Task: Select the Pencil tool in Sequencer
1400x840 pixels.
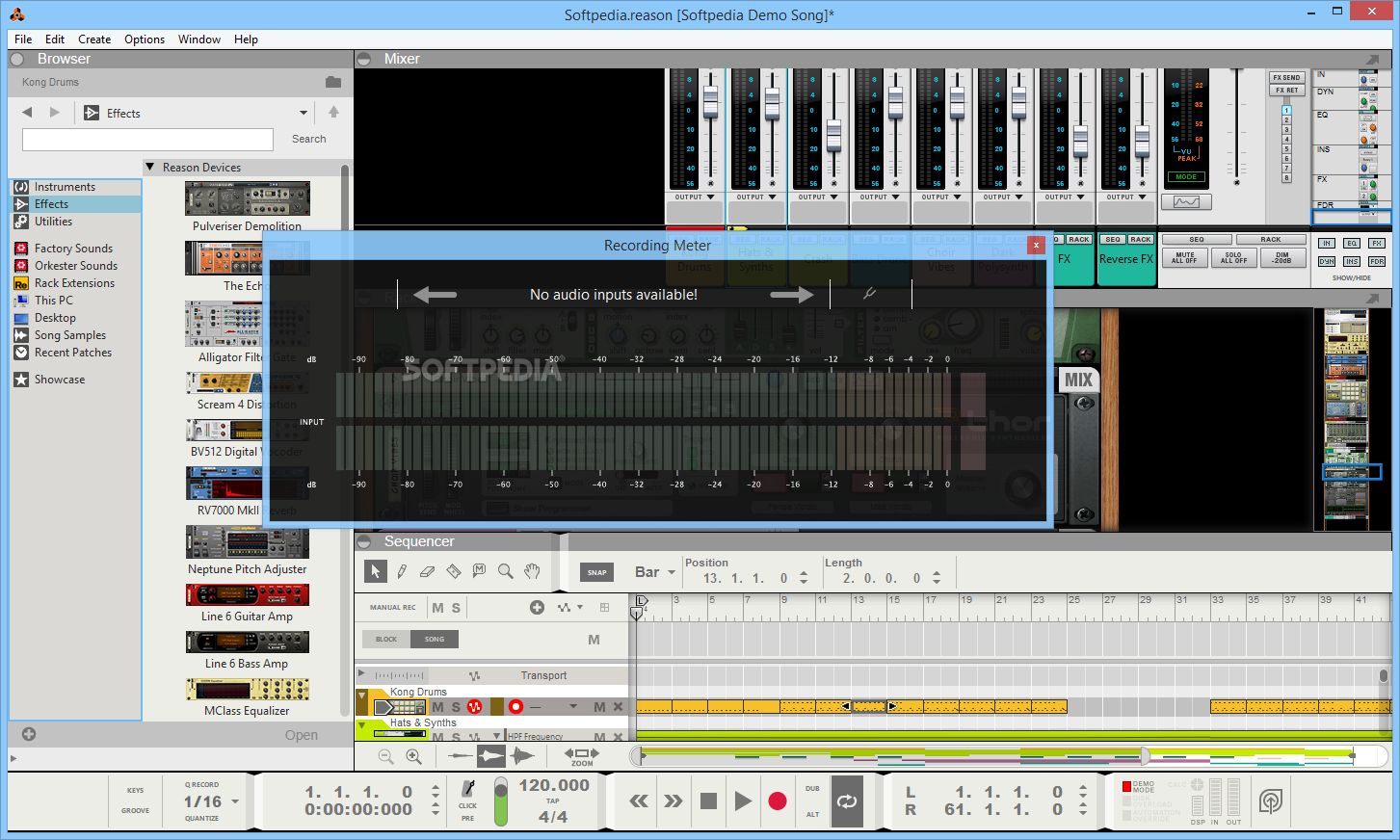Action: [x=402, y=571]
